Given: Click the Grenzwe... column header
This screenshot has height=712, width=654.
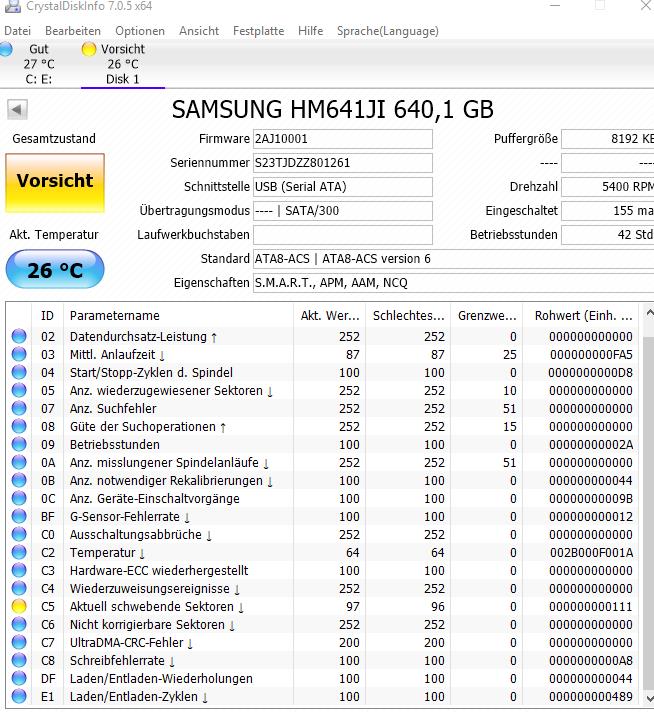Looking at the screenshot, I should tap(486, 316).
